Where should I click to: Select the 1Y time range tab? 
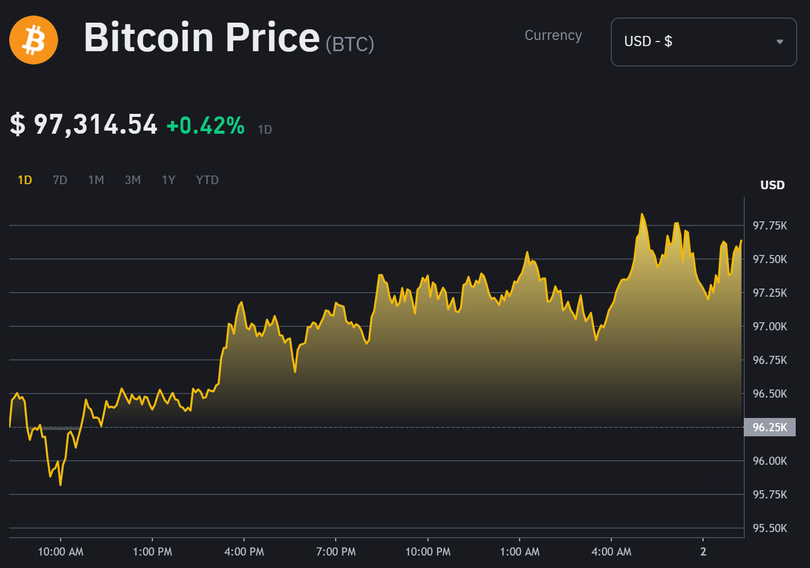point(168,180)
